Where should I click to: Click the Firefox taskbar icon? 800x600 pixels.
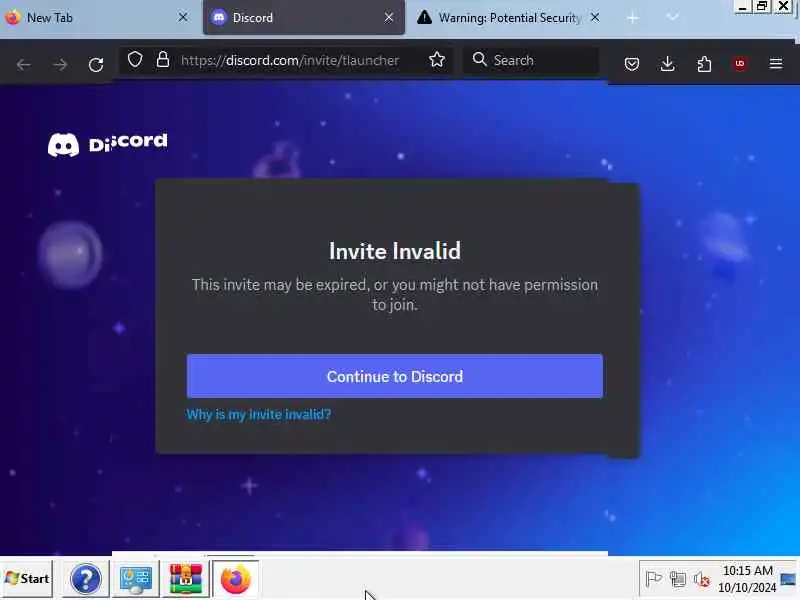point(236,579)
